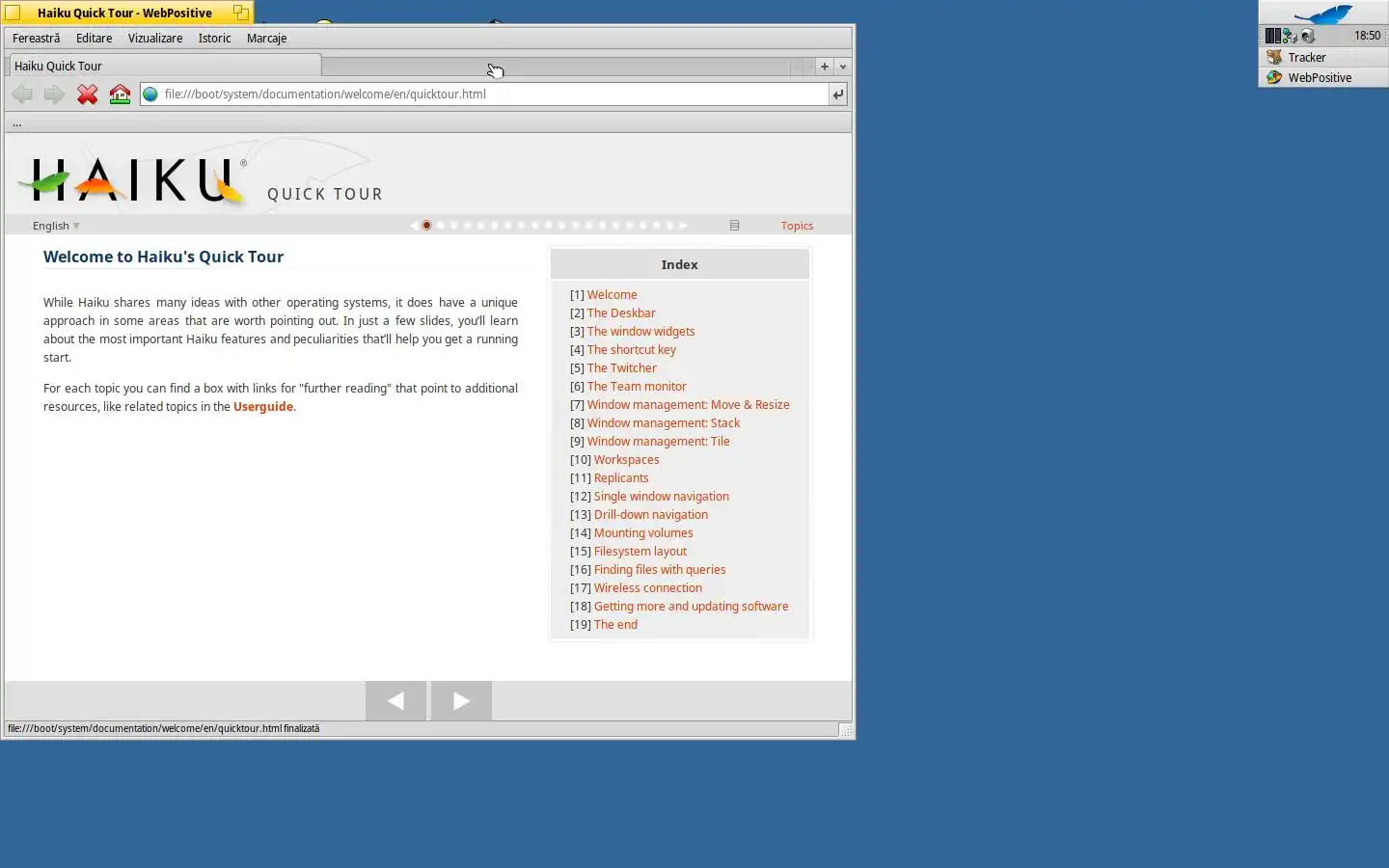Screen dimensions: 1389x868
Task: Click the Index heading in the sidebar
Action: point(679,265)
